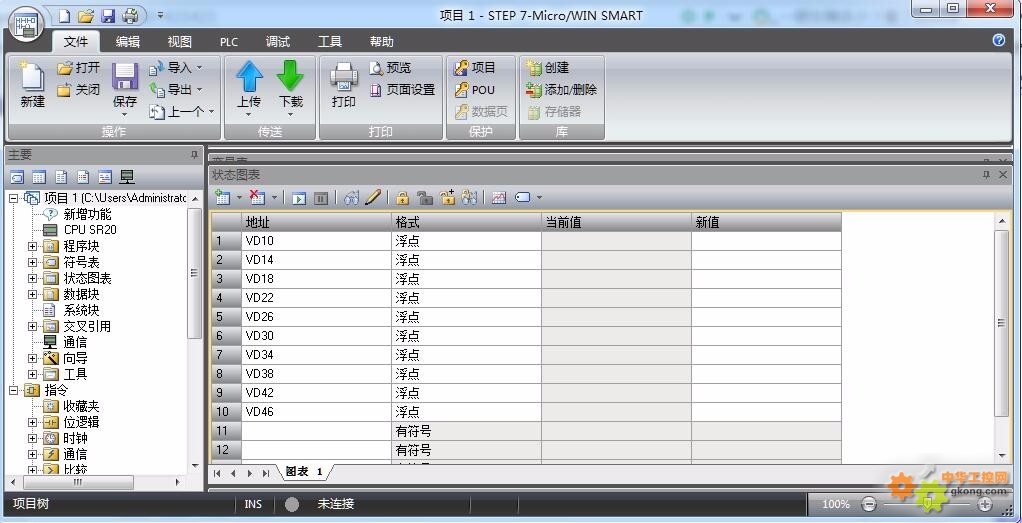This screenshot has width=1022, height=523.
Task: Click 添加/删除 library button
Action: click(562, 90)
